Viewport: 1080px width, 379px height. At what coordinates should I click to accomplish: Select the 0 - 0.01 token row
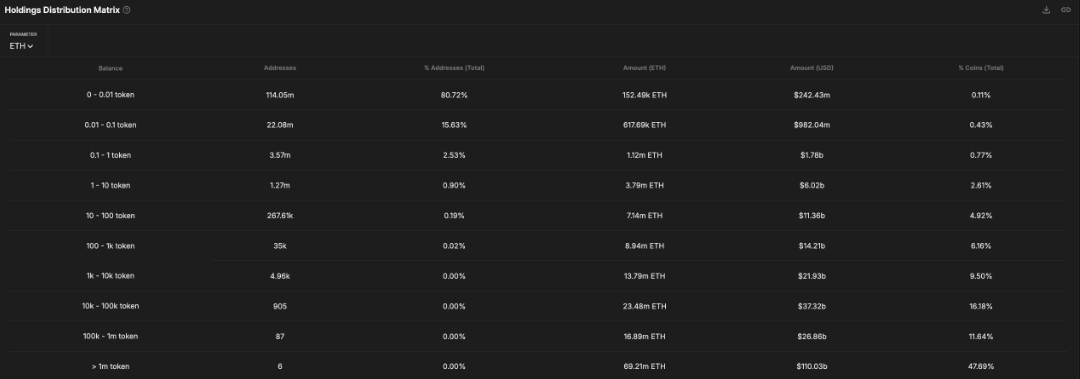[537, 95]
